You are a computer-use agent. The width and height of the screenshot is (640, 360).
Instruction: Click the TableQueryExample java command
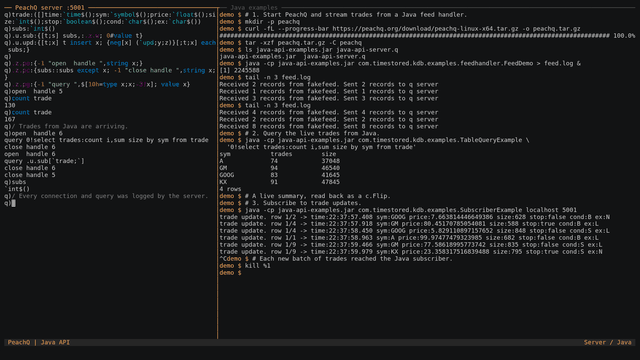pos(387,140)
